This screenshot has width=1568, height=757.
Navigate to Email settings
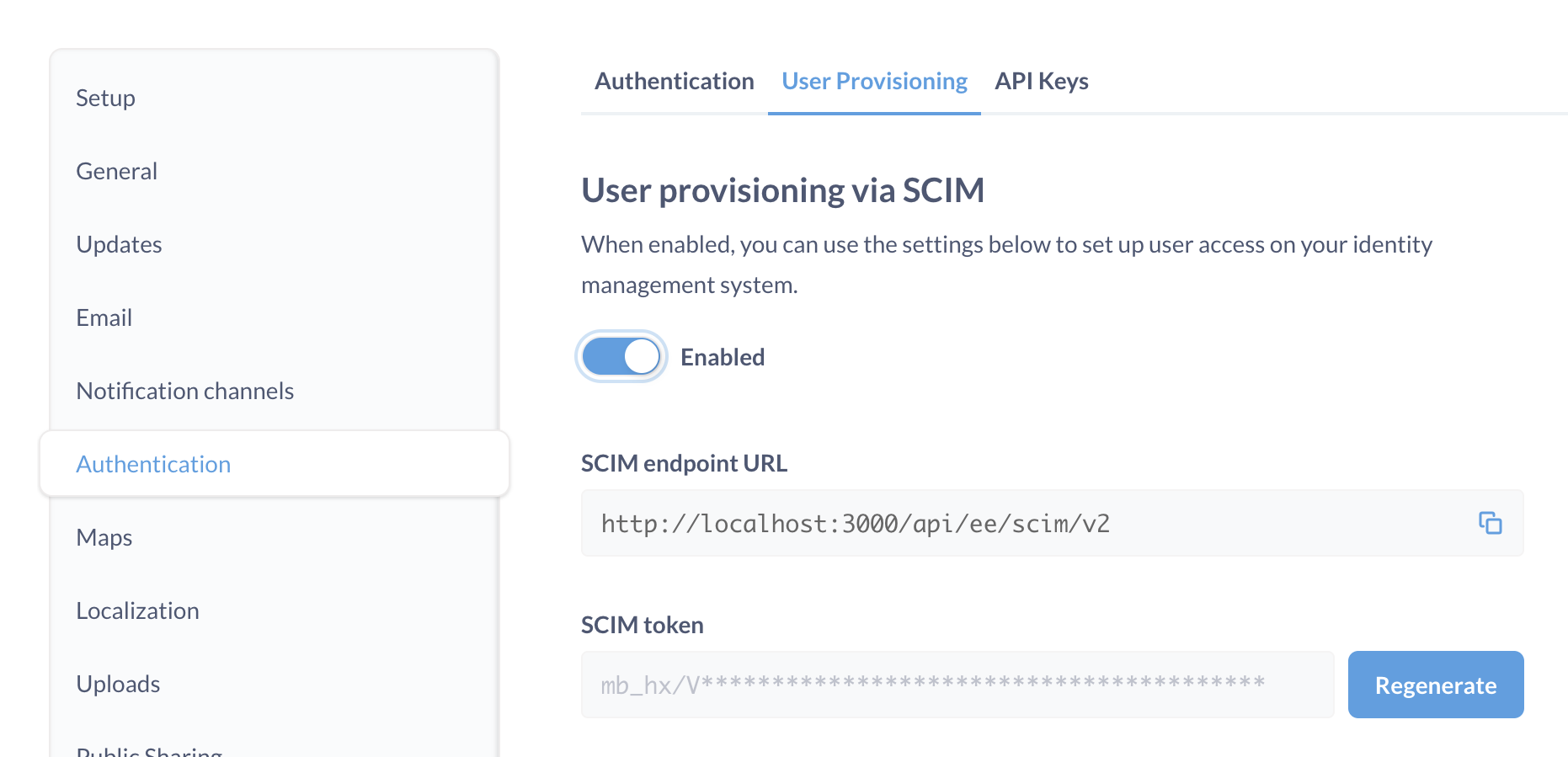coord(104,318)
